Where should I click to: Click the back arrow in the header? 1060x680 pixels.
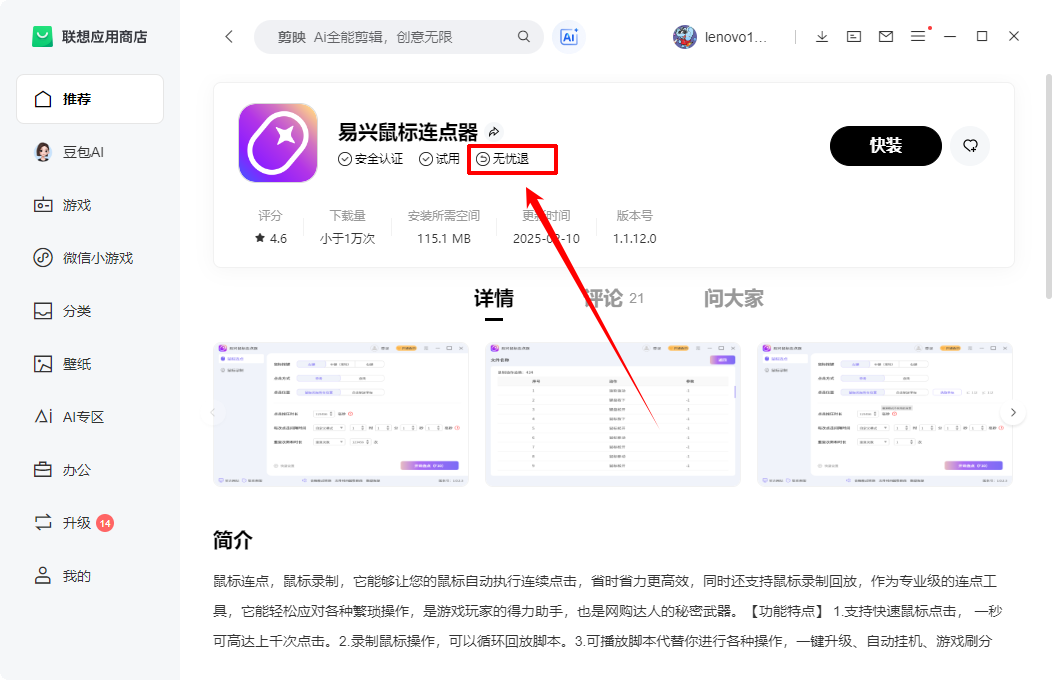pos(229,37)
